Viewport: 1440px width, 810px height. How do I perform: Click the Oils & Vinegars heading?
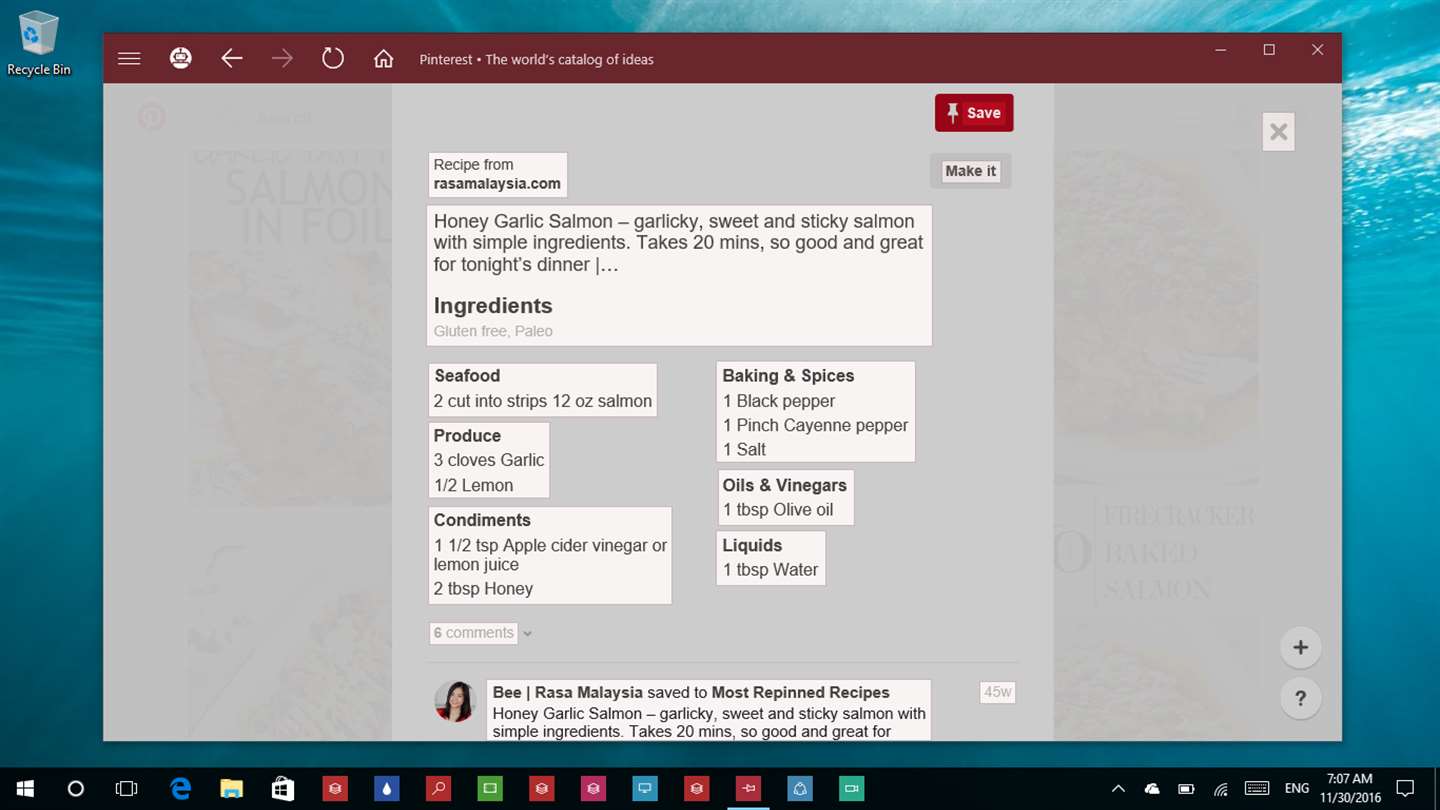[x=785, y=485]
